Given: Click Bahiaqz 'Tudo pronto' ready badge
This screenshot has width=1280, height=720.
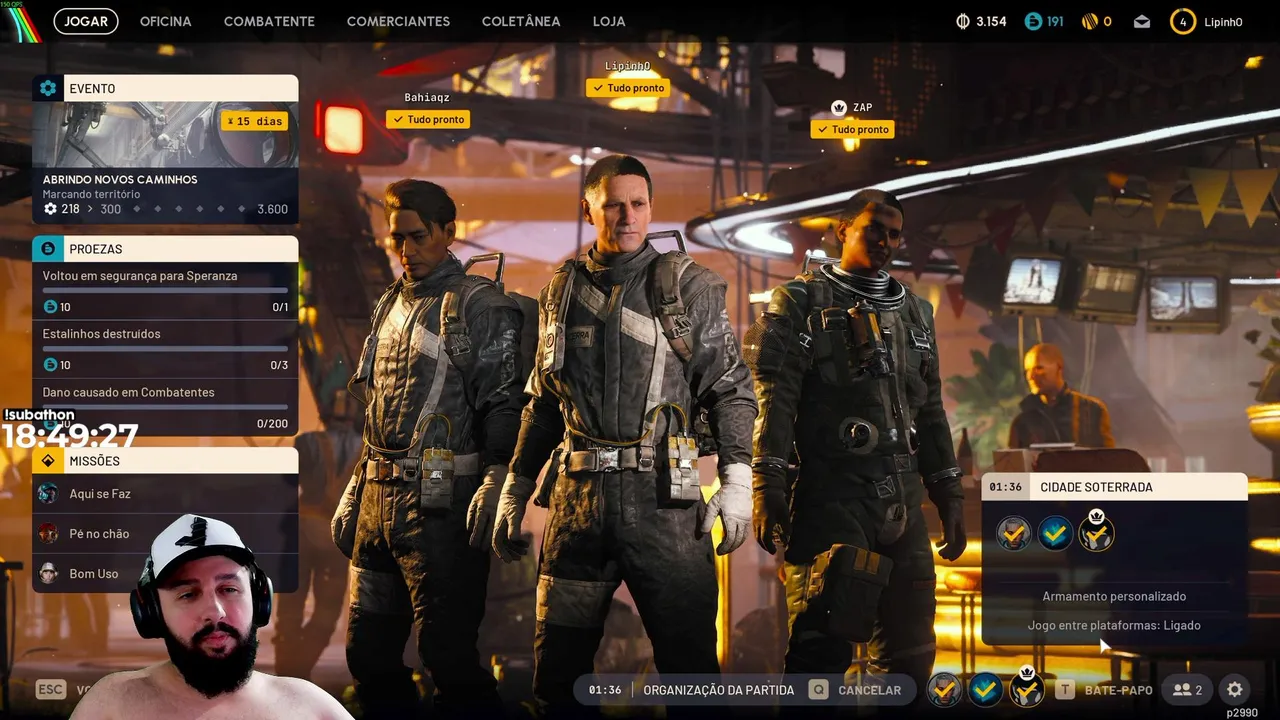Looking at the screenshot, I should (x=428, y=119).
